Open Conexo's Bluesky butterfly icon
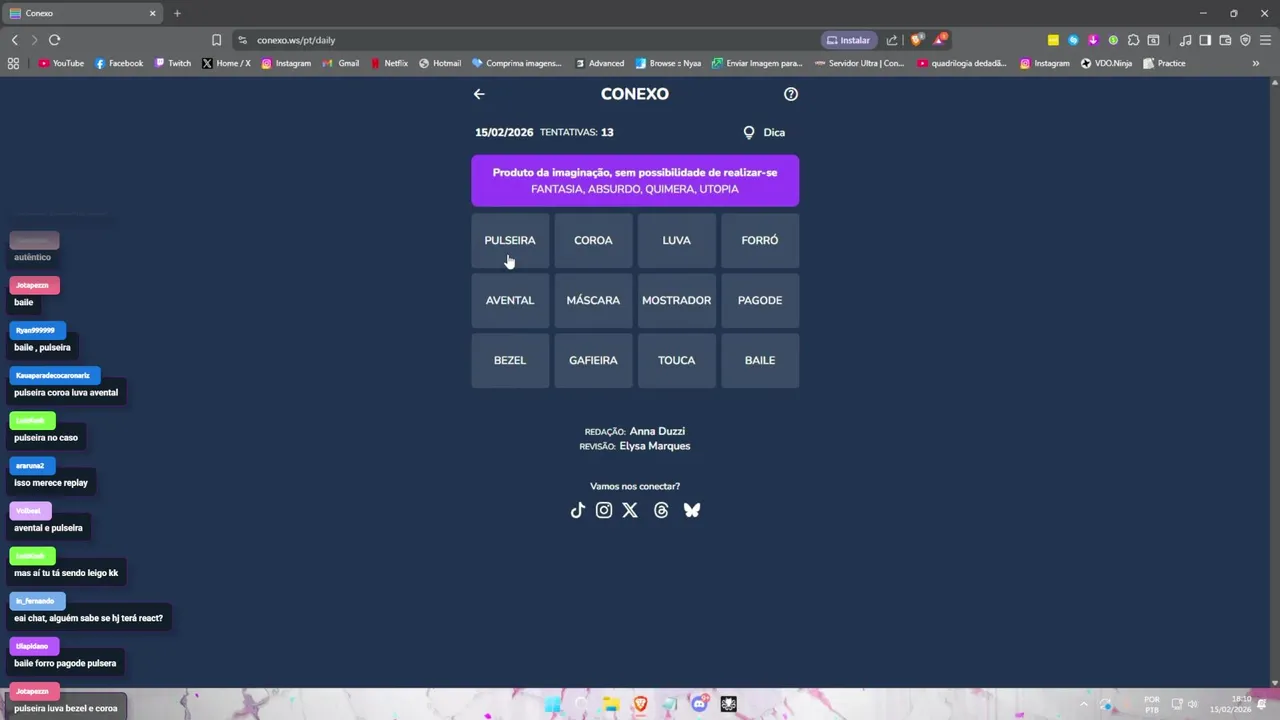The width and height of the screenshot is (1280, 720). (692, 510)
